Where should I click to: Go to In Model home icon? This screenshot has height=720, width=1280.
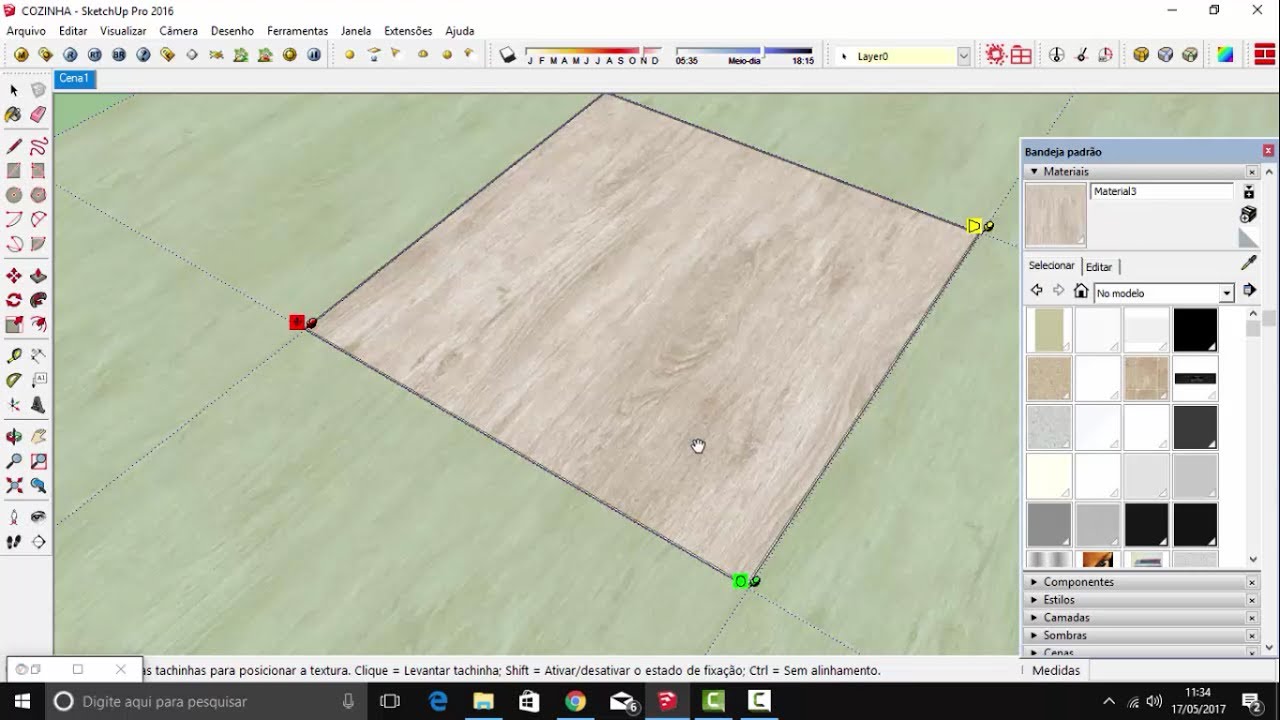click(1081, 291)
